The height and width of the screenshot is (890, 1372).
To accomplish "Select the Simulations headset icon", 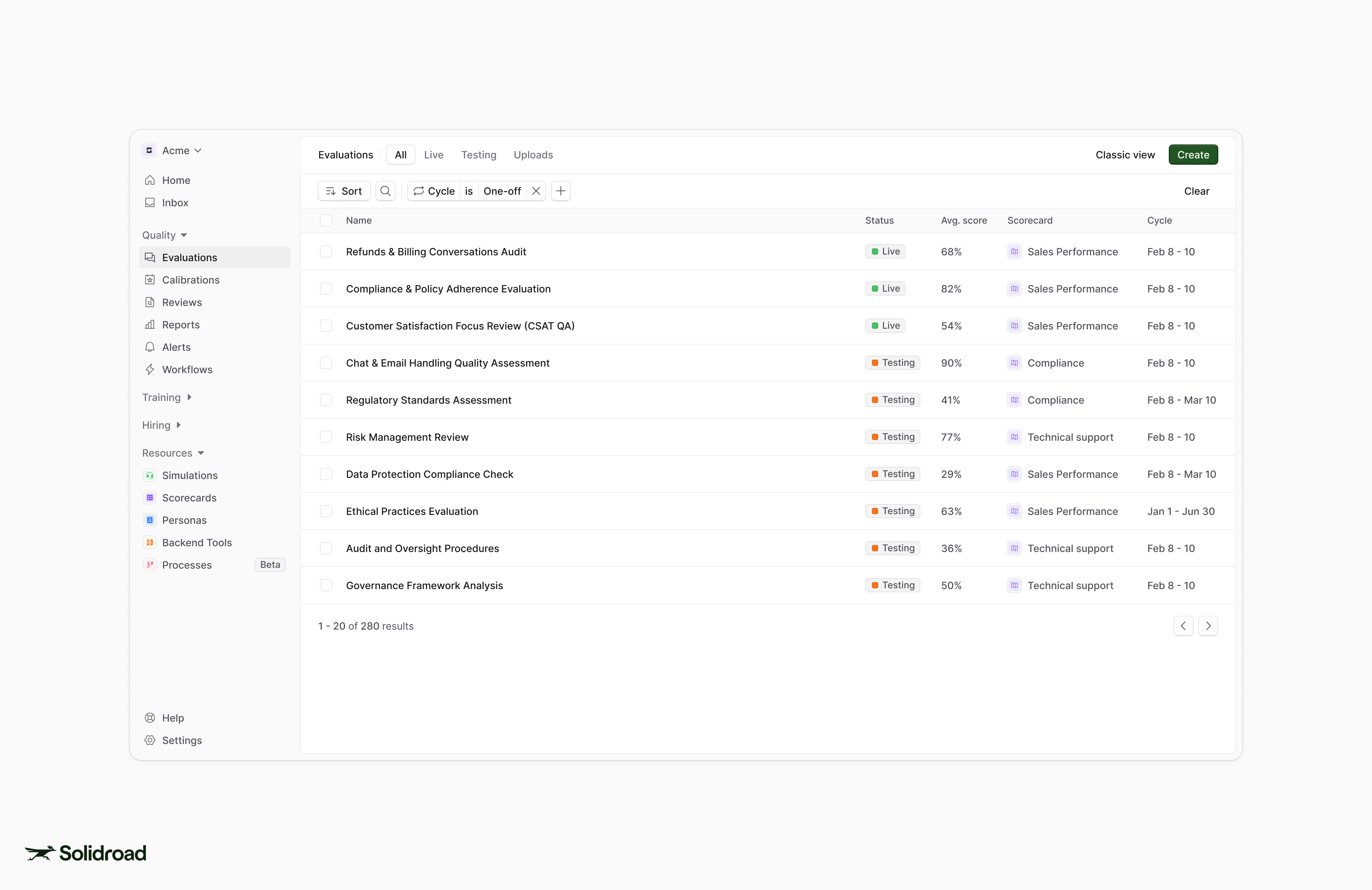I will pyautogui.click(x=150, y=475).
